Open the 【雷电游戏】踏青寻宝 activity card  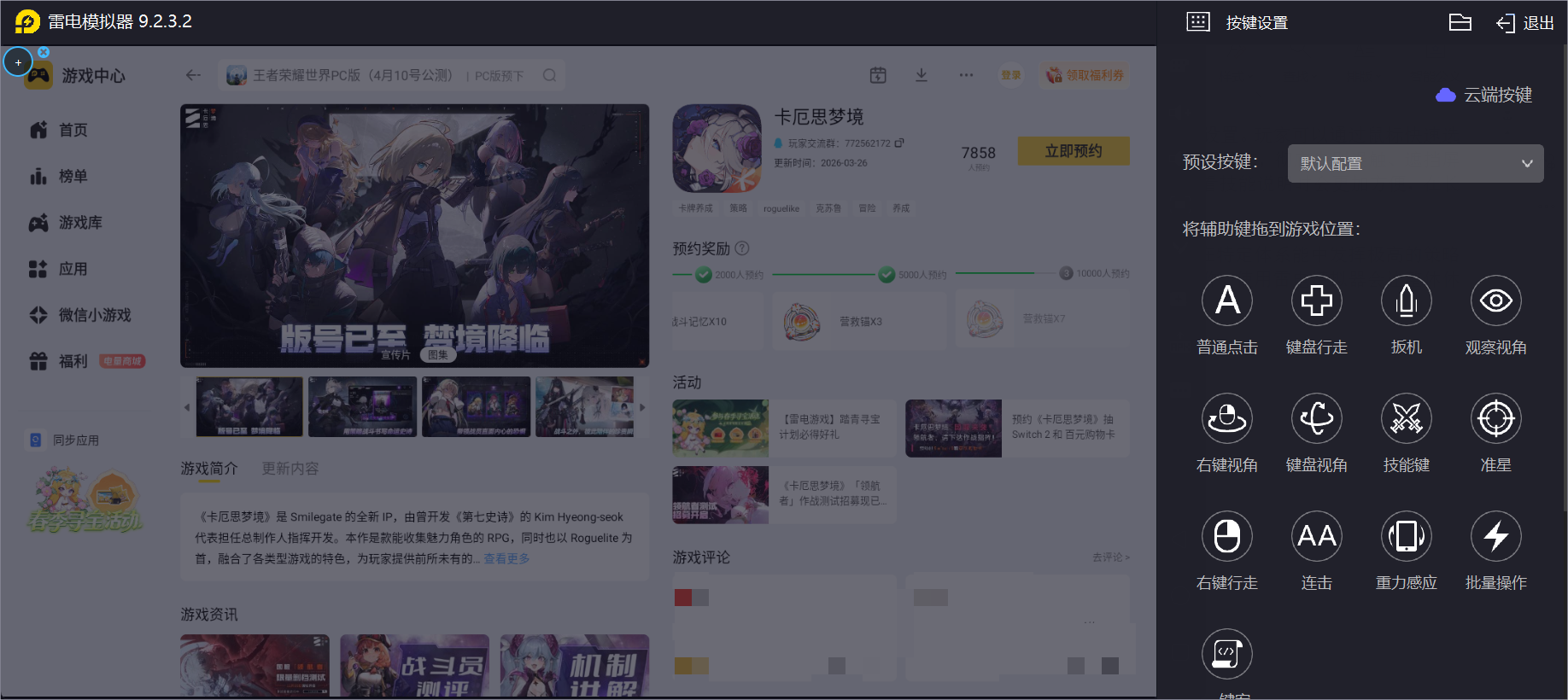[784, 429]
